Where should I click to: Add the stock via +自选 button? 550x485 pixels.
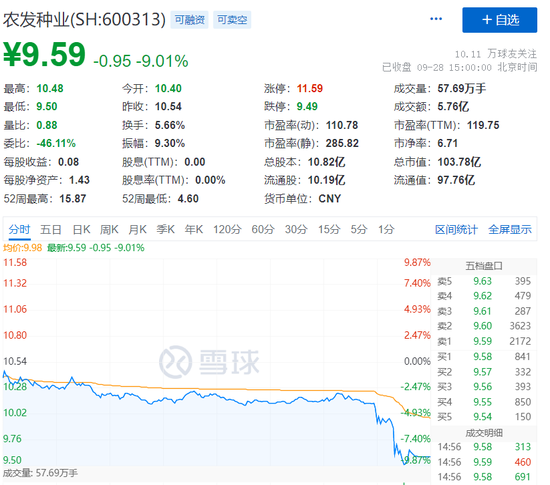pyautogui.click(x=499, y=20)
